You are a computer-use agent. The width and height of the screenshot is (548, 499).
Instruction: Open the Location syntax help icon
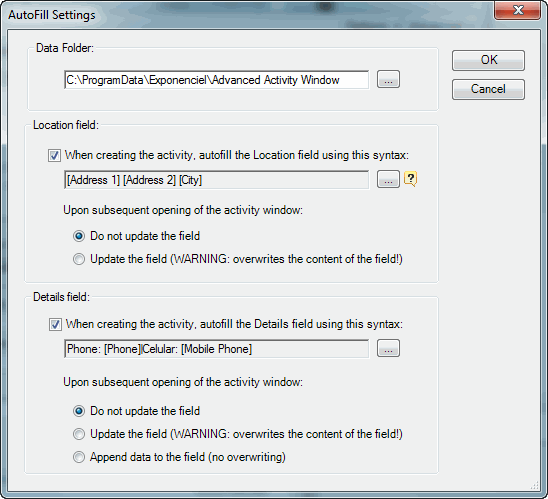pyautogui.click(x=411, y=179)
